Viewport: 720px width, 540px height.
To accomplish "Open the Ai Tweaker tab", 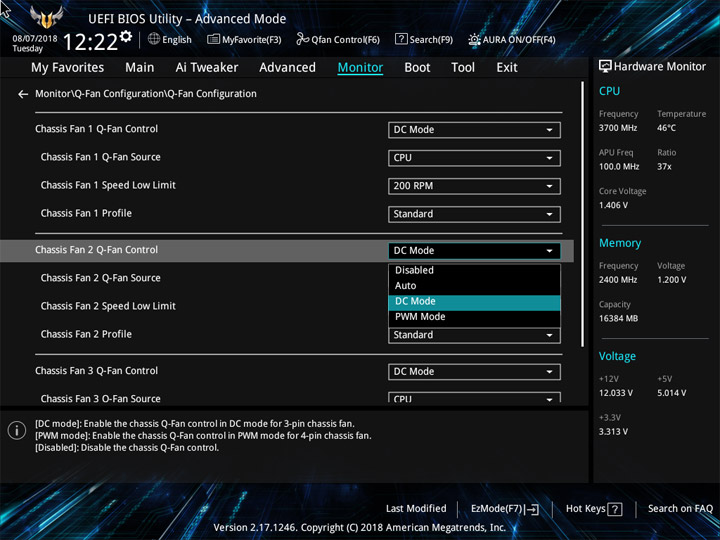I will [207, 68].
